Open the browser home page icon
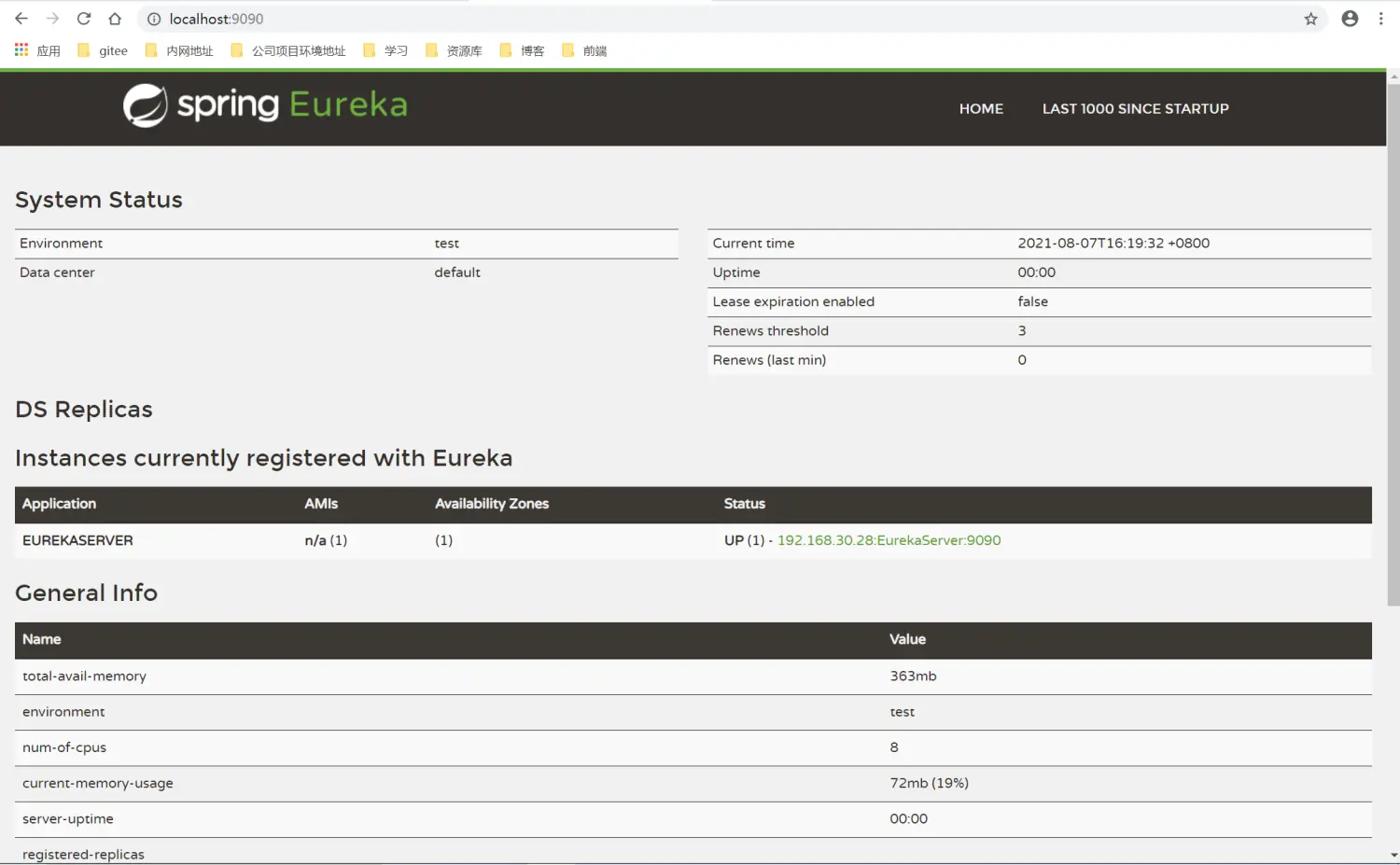The image size is (1400, 865). pos(115,19)
